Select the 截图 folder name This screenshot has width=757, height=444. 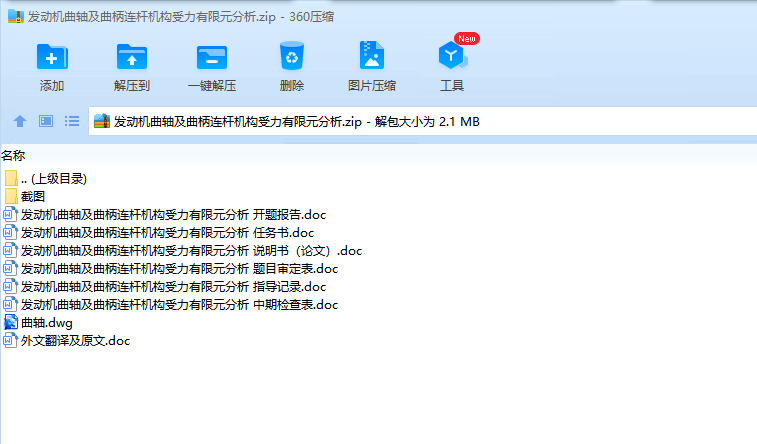[x=33, y=196]
